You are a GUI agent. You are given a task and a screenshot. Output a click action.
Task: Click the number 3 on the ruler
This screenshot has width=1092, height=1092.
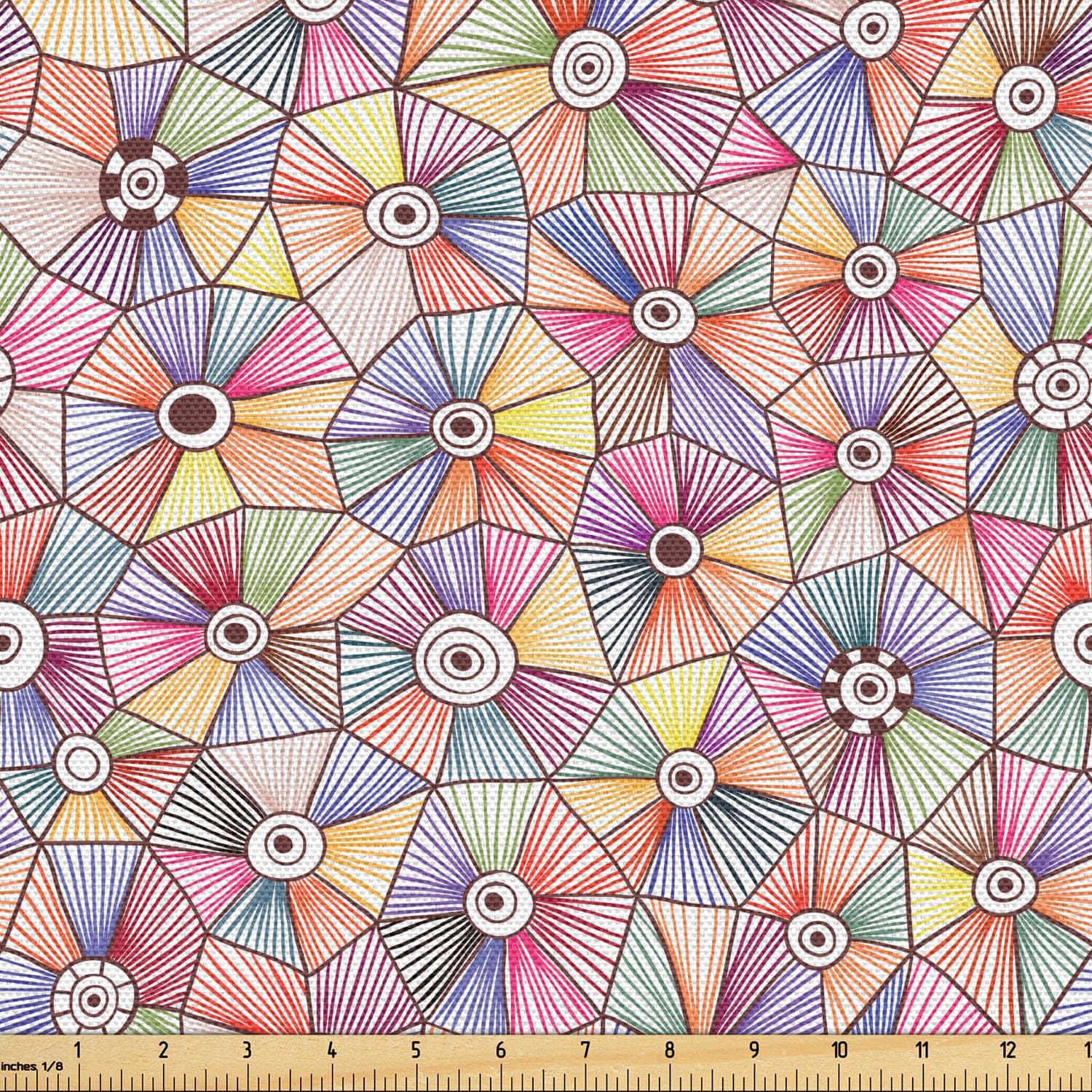248,1050
